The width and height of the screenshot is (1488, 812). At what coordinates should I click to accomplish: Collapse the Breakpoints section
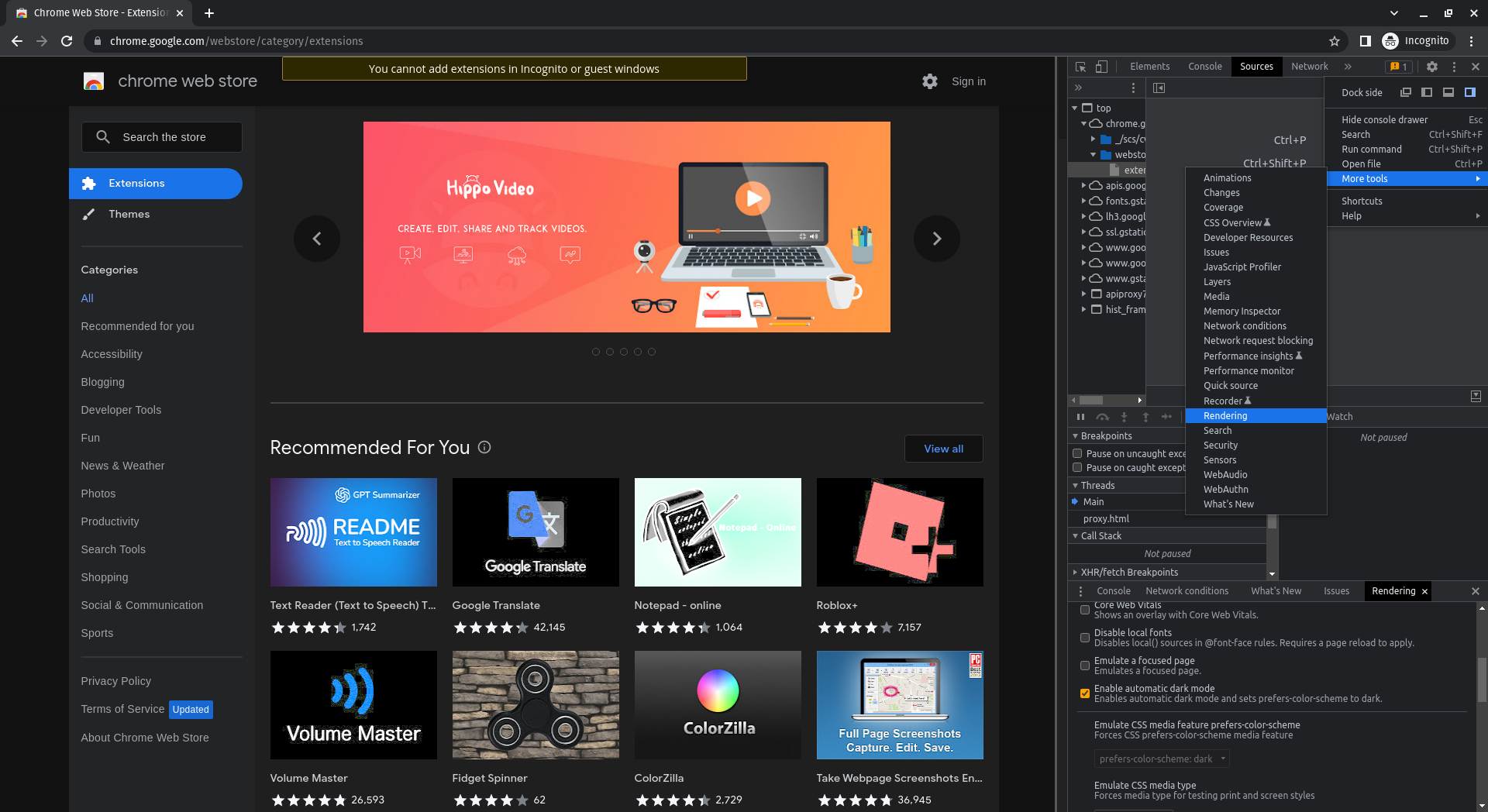coord(1075,436)
